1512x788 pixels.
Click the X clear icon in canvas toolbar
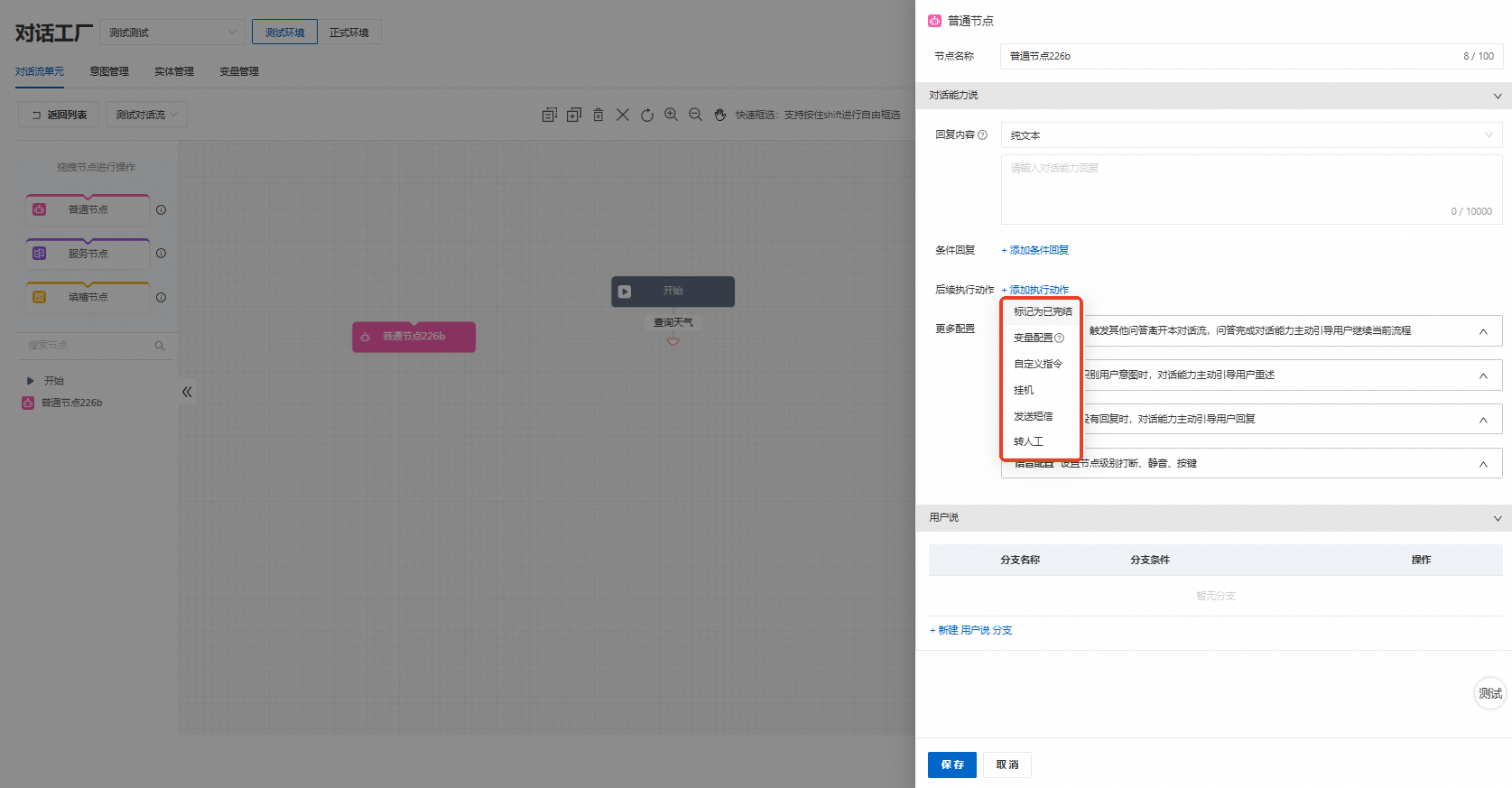coord(623,115)
